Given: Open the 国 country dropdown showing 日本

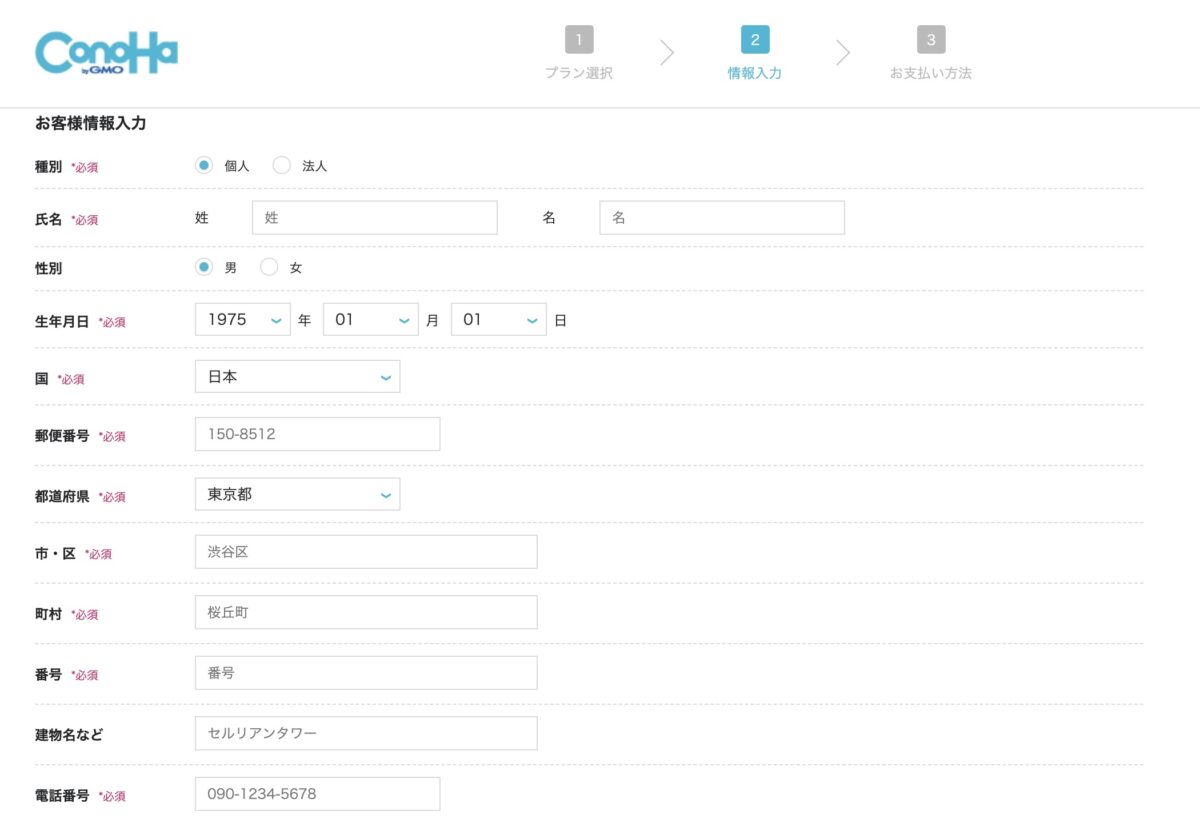Looking at the screenshot, I should (297, 377).
